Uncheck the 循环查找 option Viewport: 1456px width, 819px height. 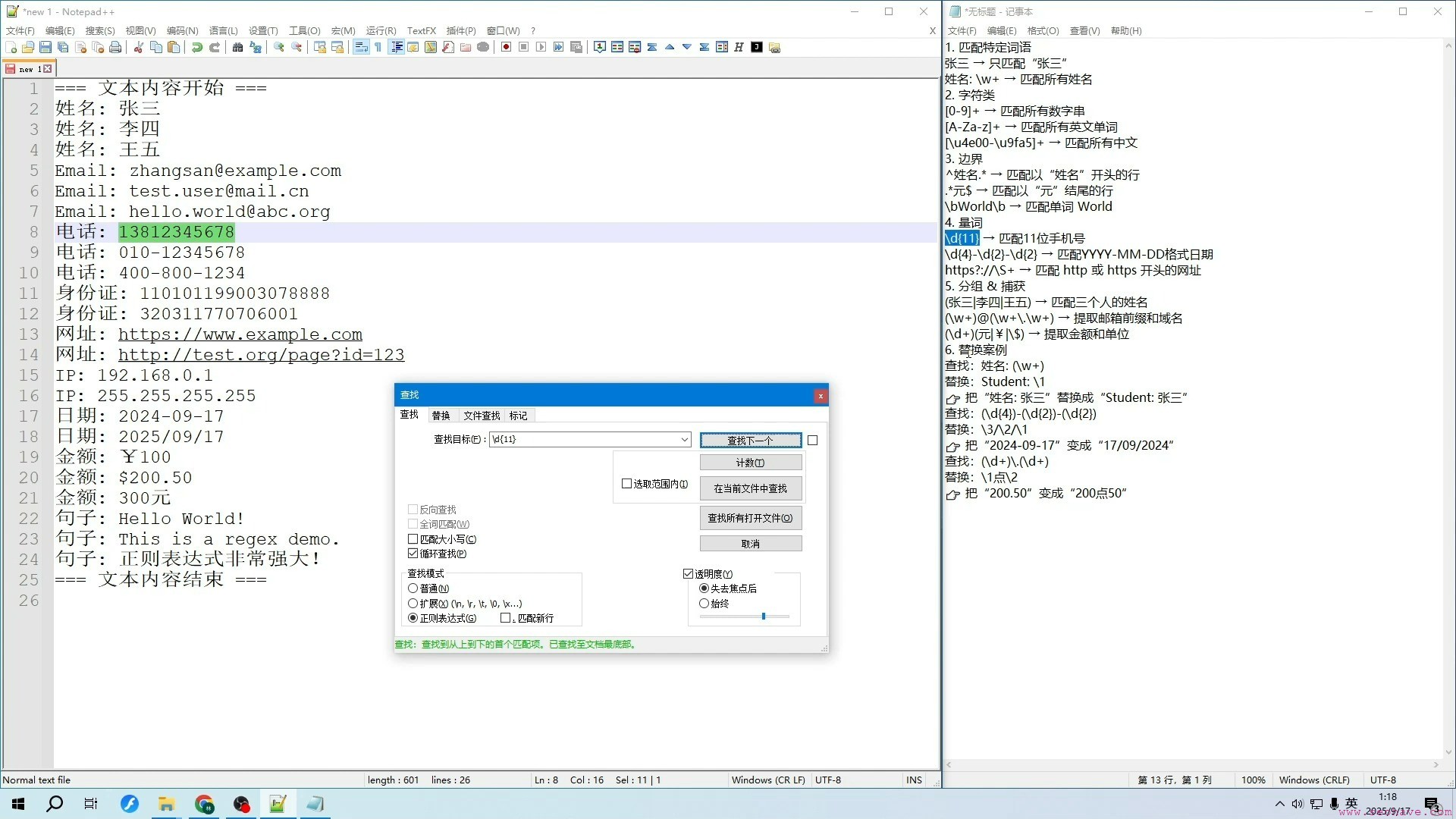click(x=413, y=554)
